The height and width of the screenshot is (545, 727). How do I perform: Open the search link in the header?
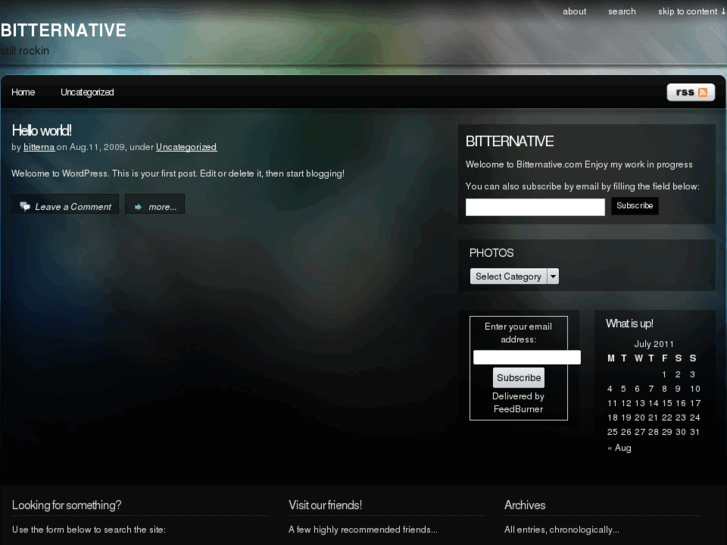(622, 12)
